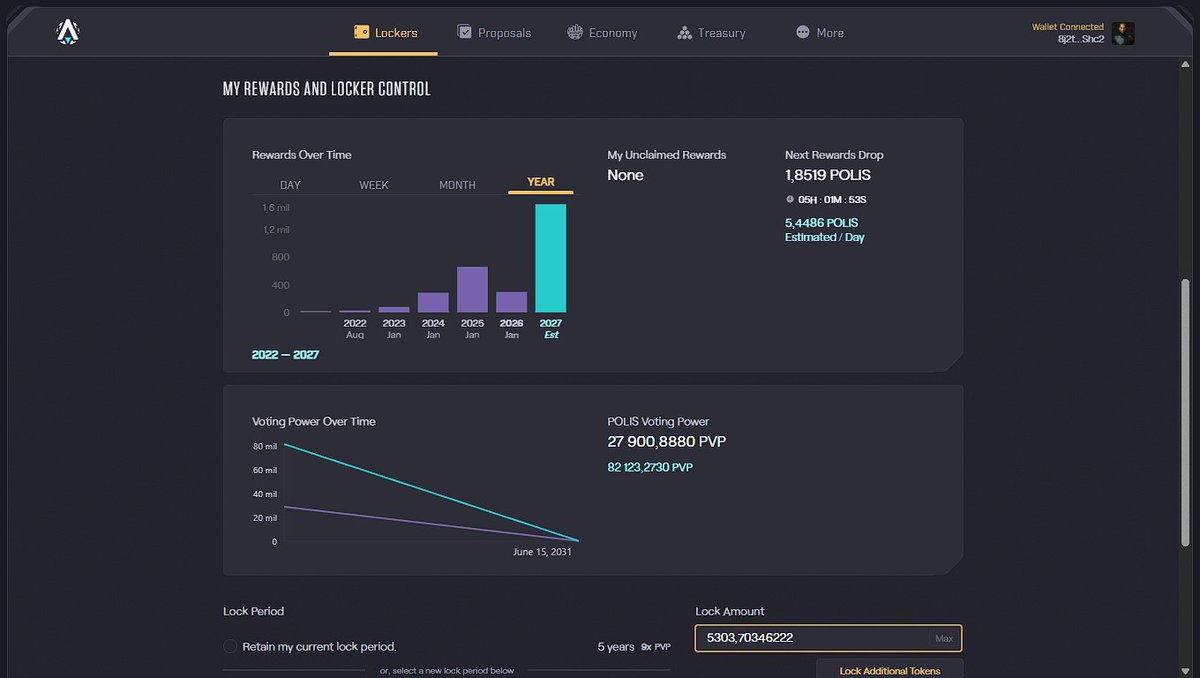Click the 5,4486 POLIS estimate text
Screen dimensions: 1200x678
822,223
